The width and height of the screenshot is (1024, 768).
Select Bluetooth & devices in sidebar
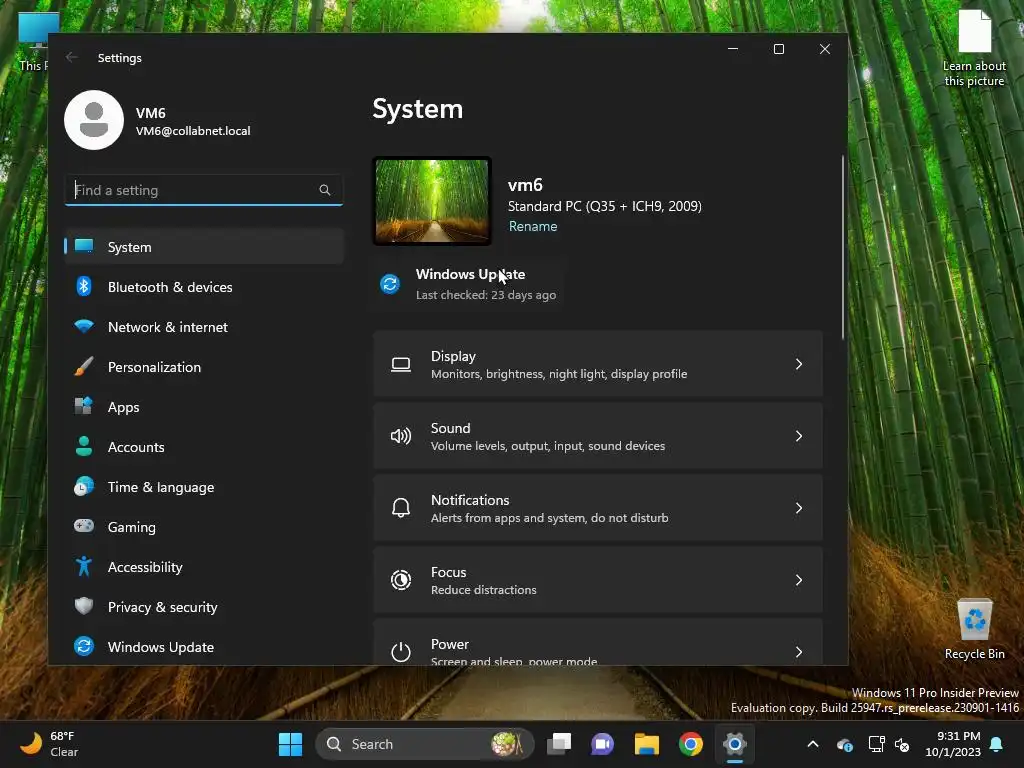(x=204, y=287)
